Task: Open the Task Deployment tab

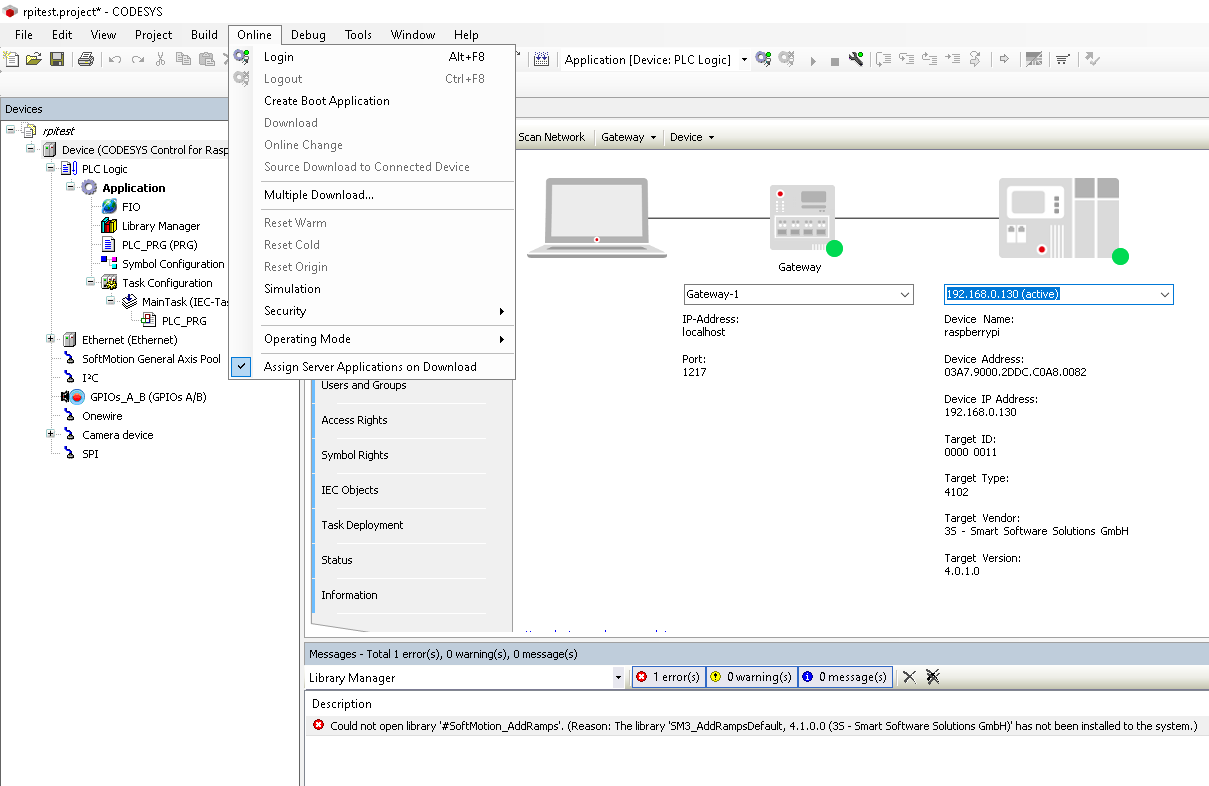Action: [401, 525]
